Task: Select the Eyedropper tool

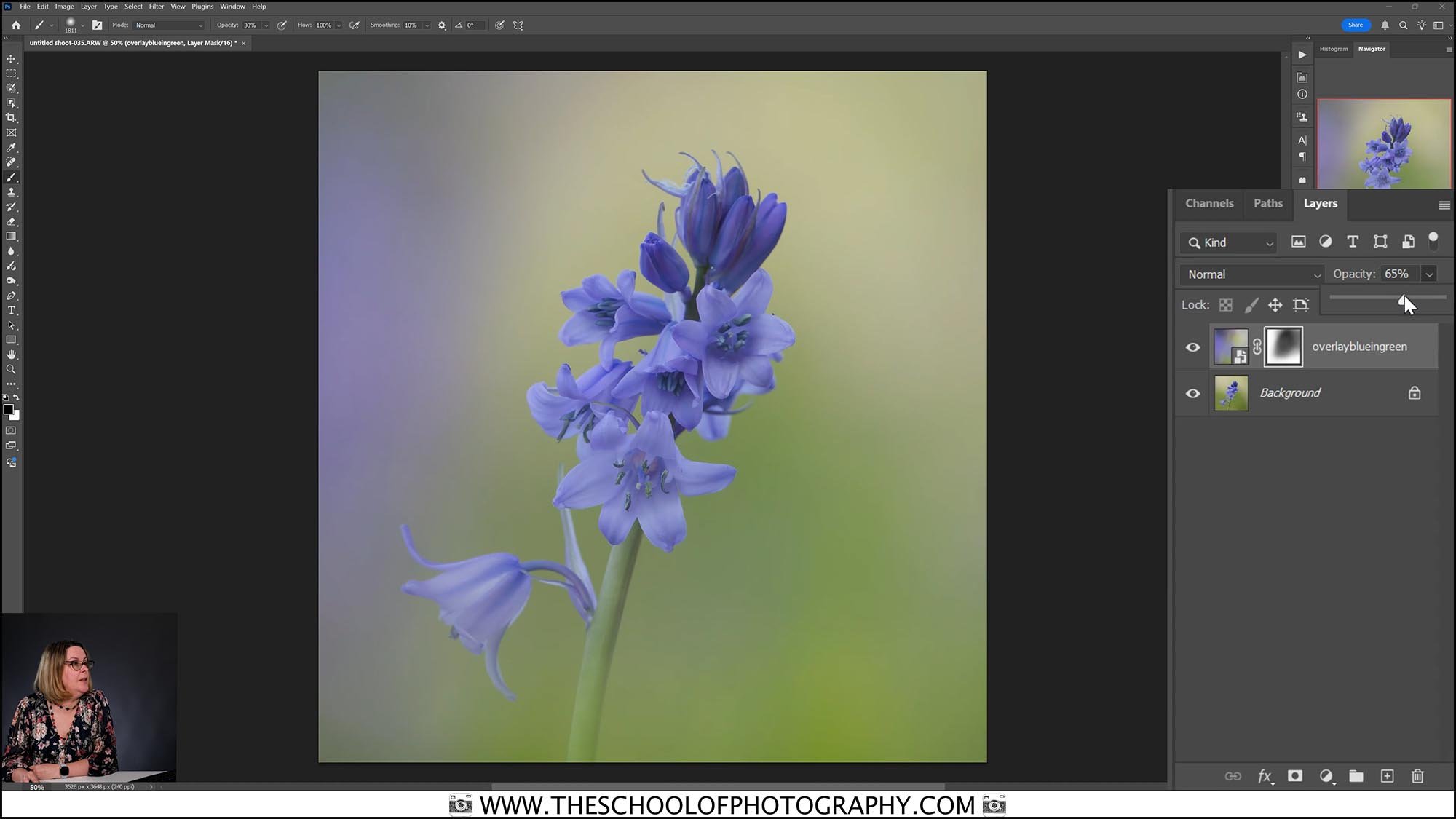Action: click(11, 148)
